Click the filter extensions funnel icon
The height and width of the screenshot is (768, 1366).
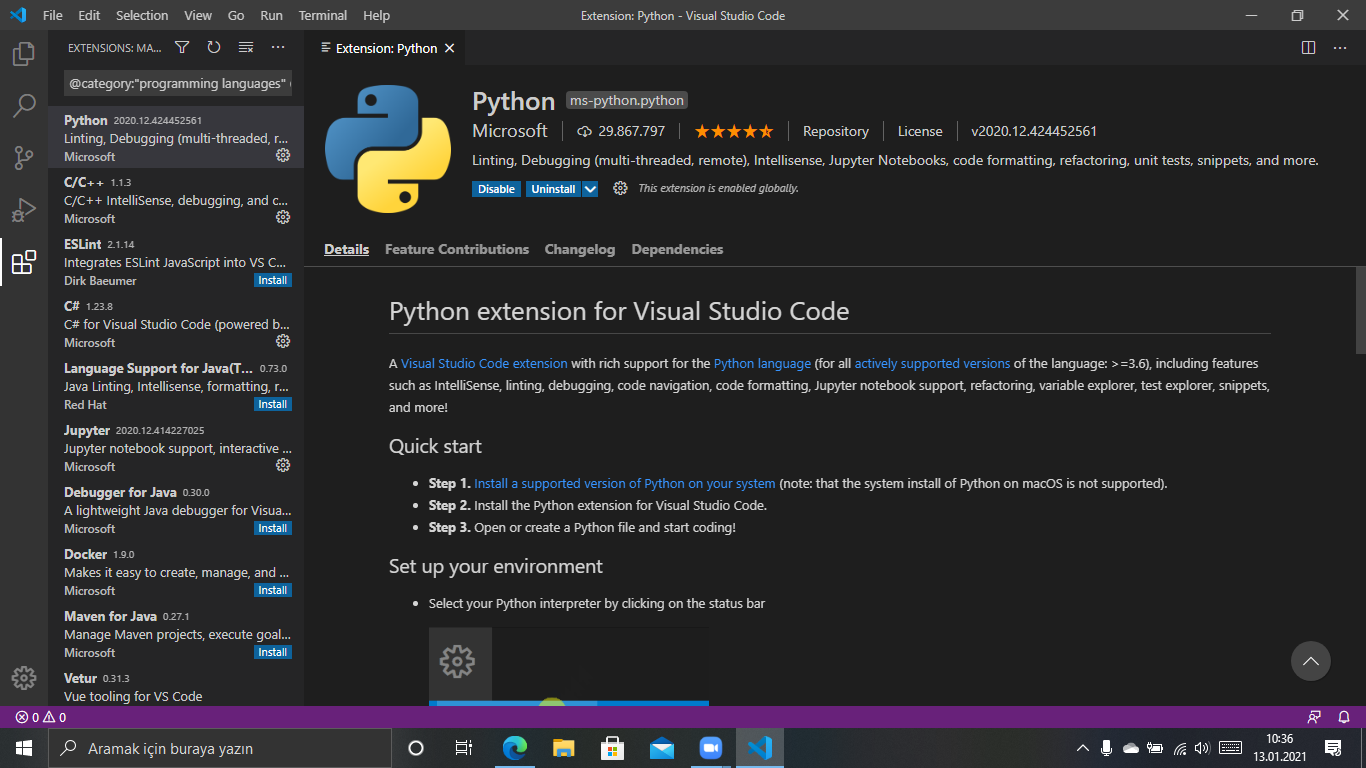(x=182, y=47)
